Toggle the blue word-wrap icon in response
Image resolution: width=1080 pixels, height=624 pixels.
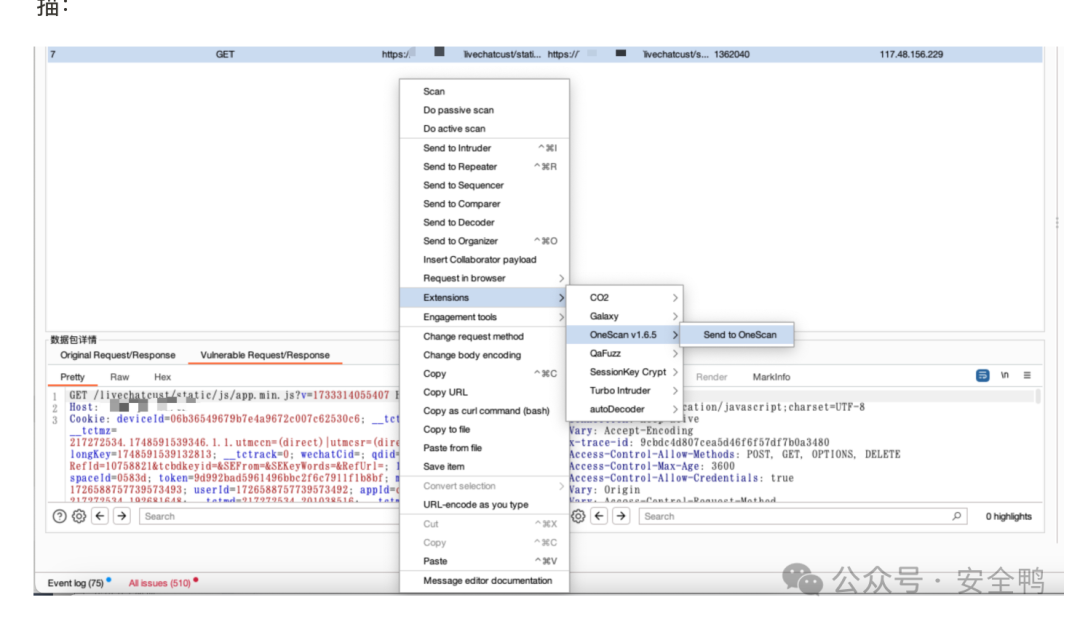coord(983,375)
